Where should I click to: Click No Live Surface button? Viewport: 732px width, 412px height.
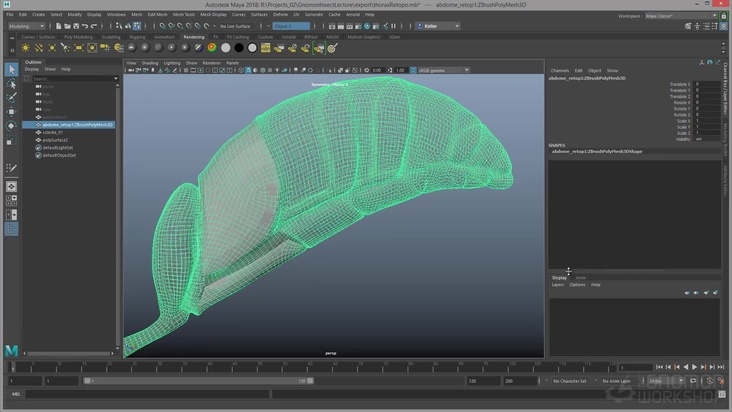coord(235,26)
